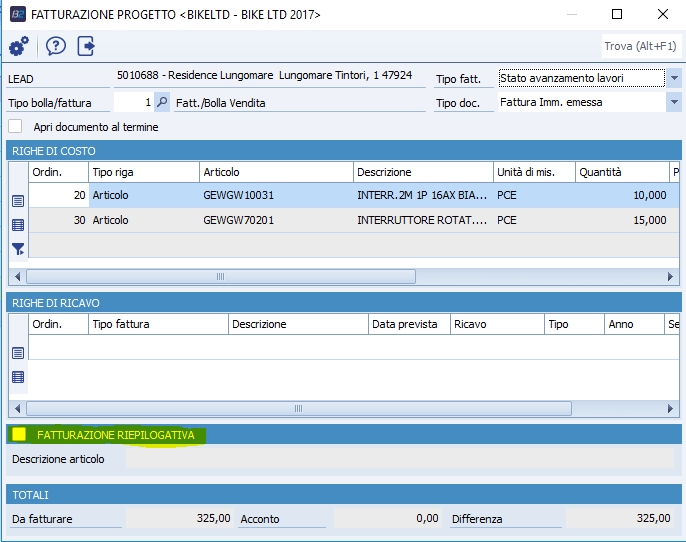Click the Righe di costo scroll left arrow
The image size is (686, 542).
(18, 276)
